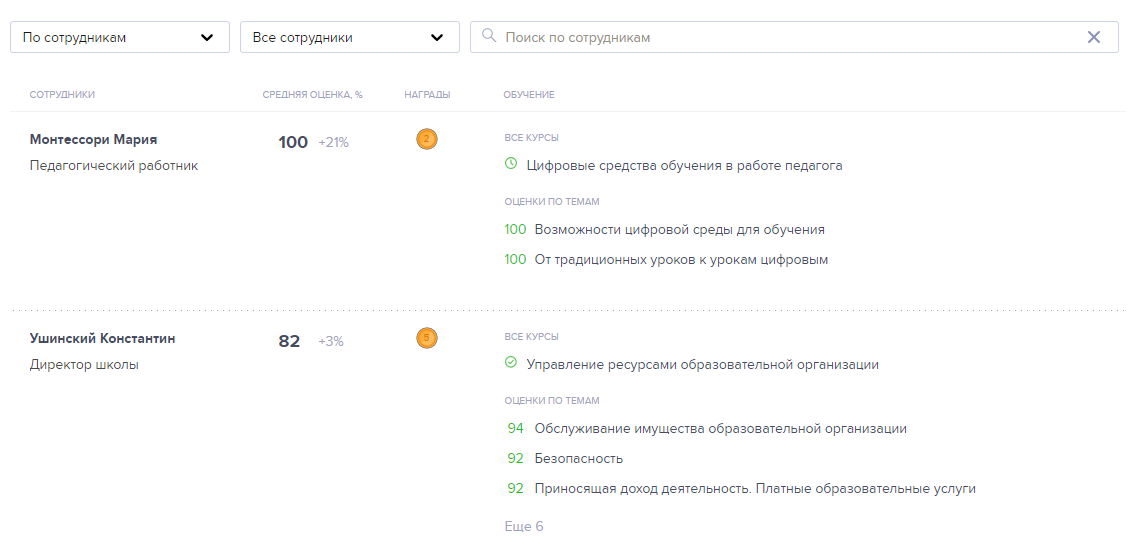Open the 'По сотрудникам' dropdown
Image resolution: width=1134 pixels, height=547 pixels.
coord(119,37)
